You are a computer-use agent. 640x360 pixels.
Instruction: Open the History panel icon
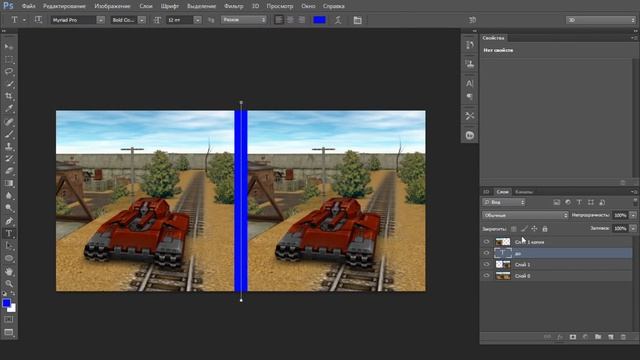[470, 45]
